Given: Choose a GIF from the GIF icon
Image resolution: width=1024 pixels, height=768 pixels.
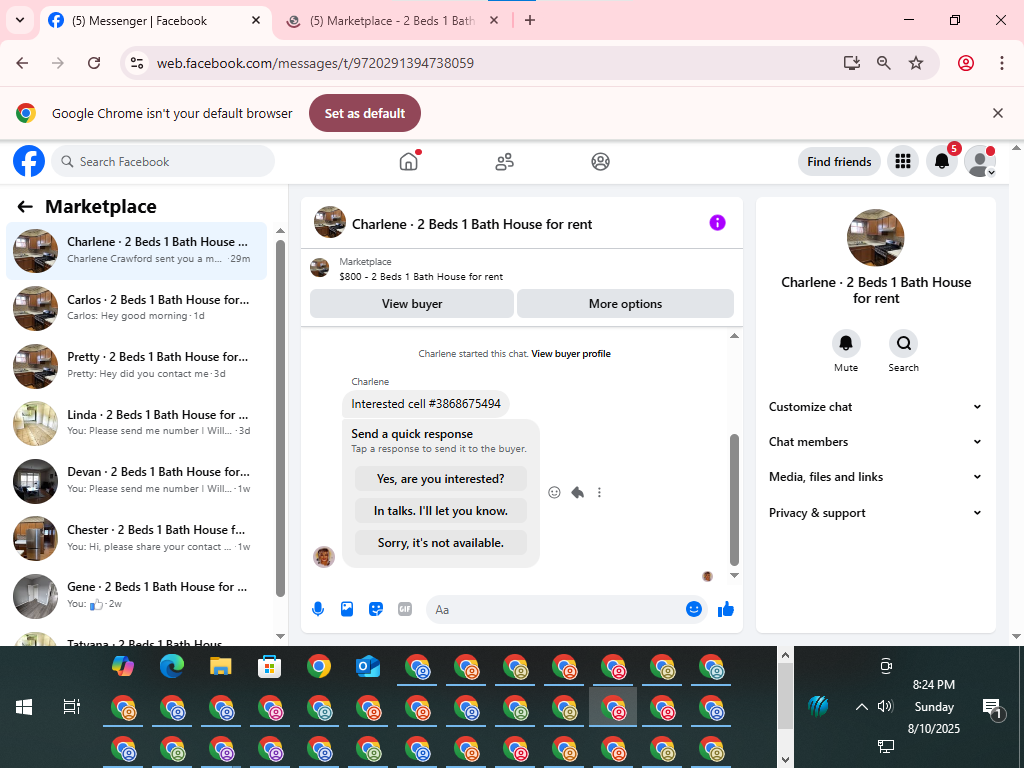Looking at the screenshot, I should point(405,609).
